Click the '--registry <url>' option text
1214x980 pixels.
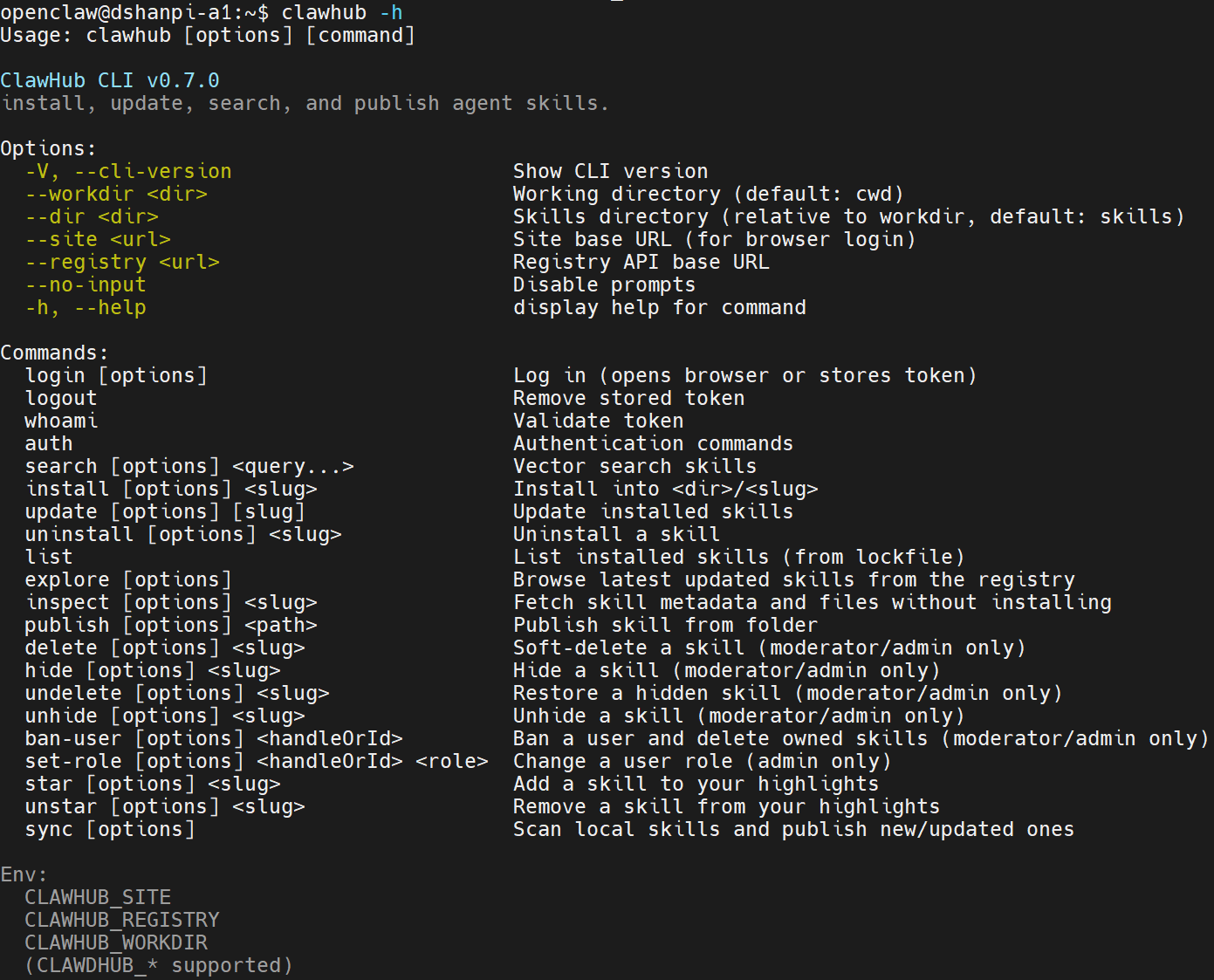(122, 263)
